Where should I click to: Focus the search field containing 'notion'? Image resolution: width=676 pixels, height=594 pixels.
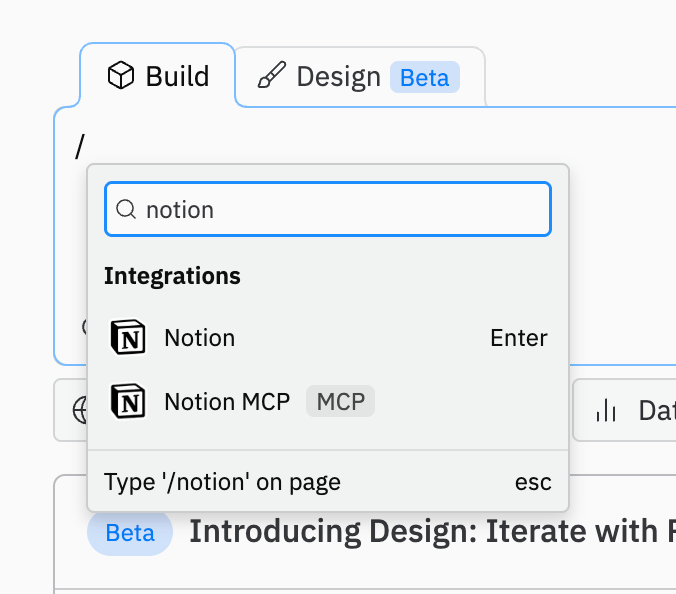pyautogui.click(x=340, y=210)
